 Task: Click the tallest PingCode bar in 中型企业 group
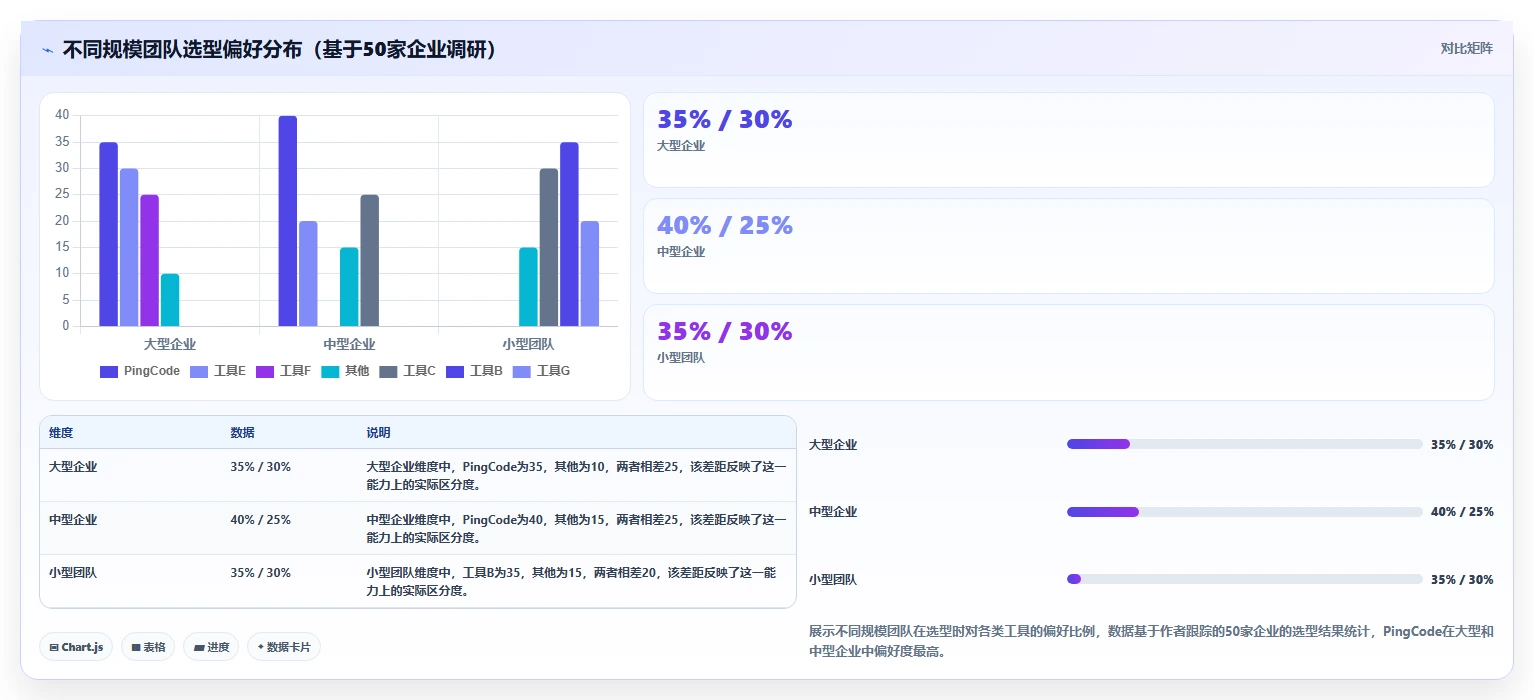(287, 221)
